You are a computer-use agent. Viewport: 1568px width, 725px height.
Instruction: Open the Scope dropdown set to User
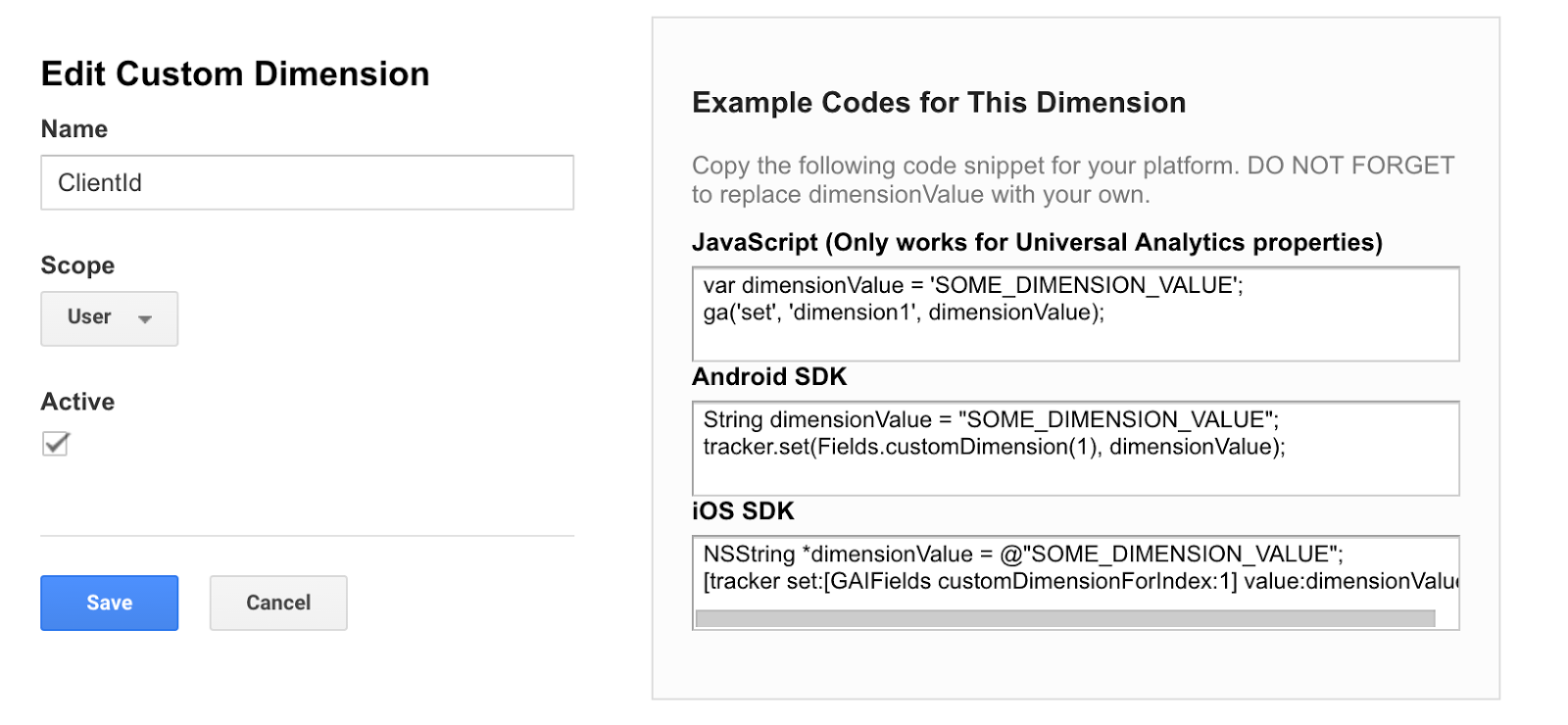(x=109, y=317)
